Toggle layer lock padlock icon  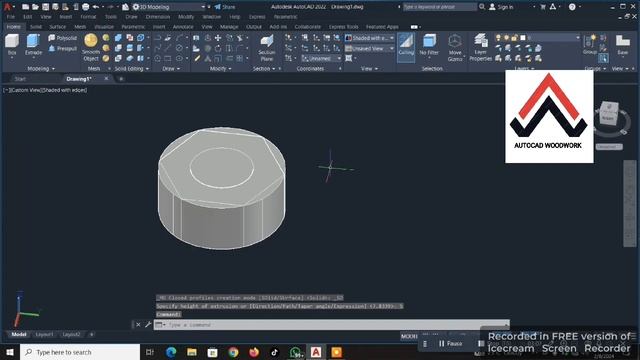514,38
